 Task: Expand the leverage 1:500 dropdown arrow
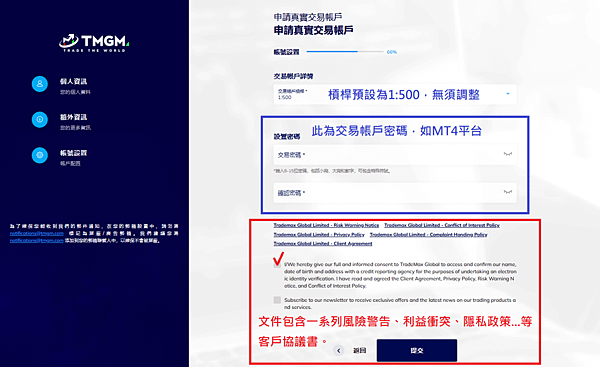point(508,94)
